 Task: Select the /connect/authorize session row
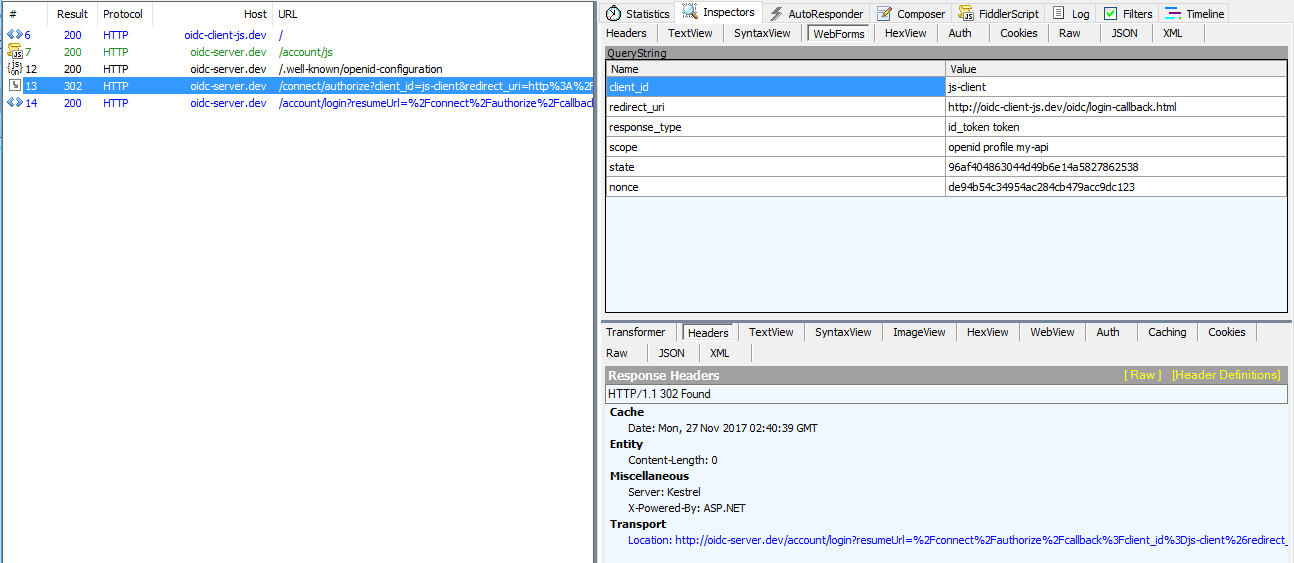[298, 86]
